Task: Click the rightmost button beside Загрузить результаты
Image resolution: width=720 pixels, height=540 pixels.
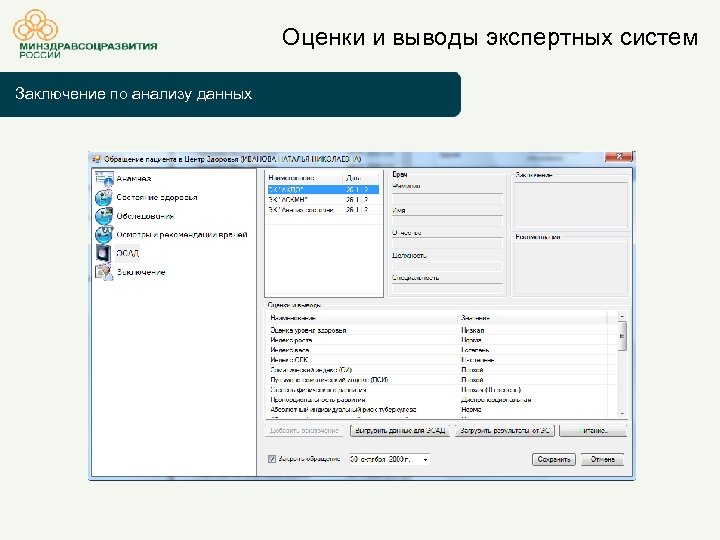Action: (593, 431)
